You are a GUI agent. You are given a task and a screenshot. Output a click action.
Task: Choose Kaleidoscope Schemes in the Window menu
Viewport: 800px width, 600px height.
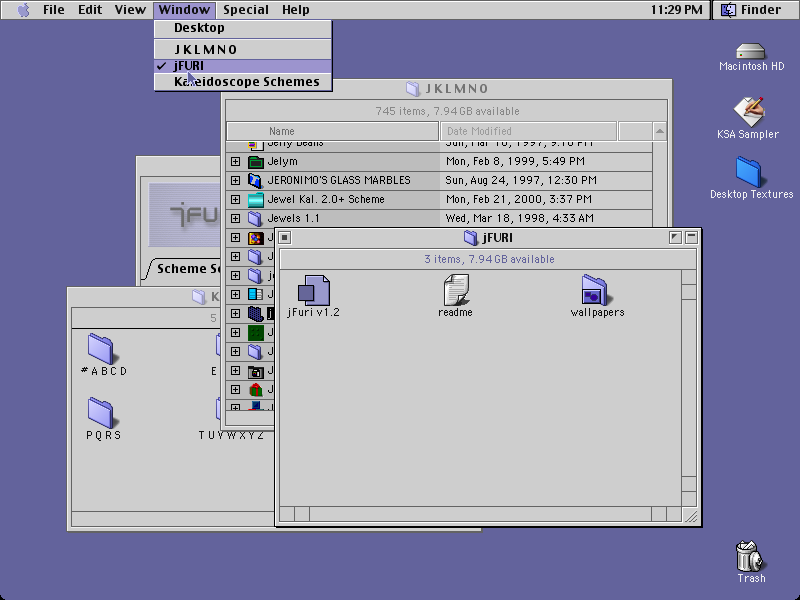tap(243, 82)
